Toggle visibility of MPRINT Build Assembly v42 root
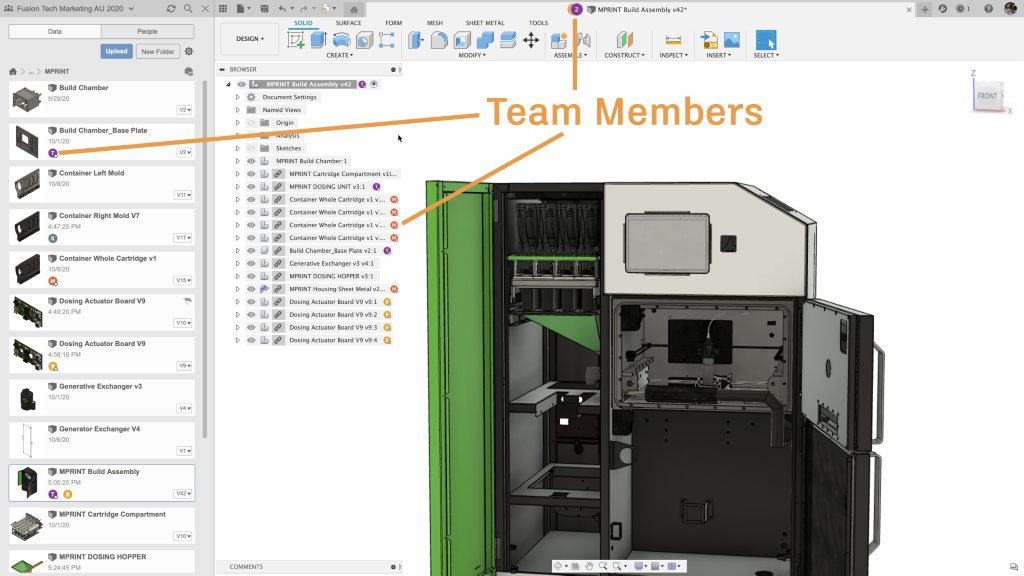 click(x=242, y=84)
